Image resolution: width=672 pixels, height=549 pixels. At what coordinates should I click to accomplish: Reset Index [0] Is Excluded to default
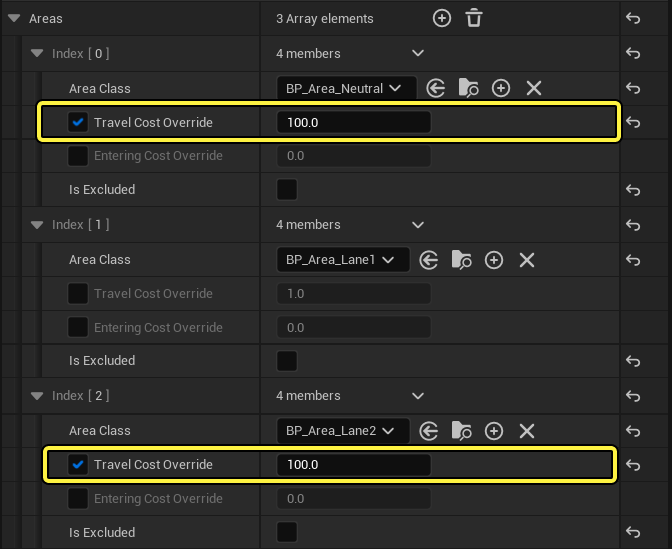(x=633, y=190)
